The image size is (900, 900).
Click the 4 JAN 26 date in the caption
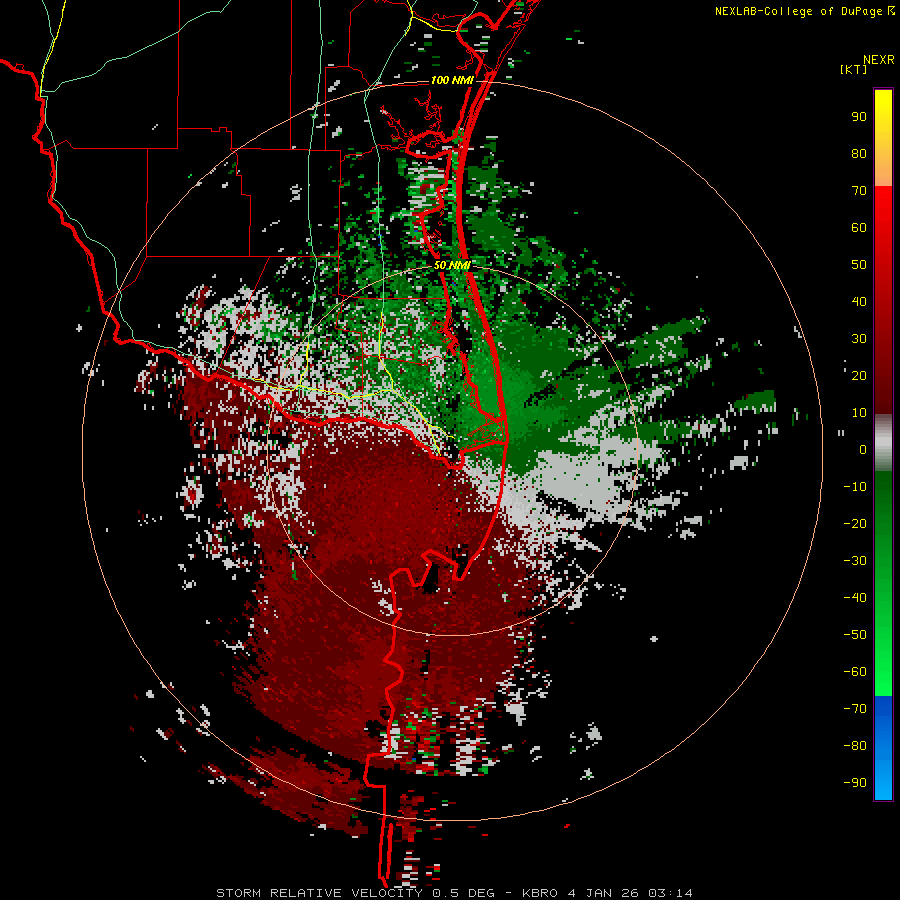coord(603,893)
